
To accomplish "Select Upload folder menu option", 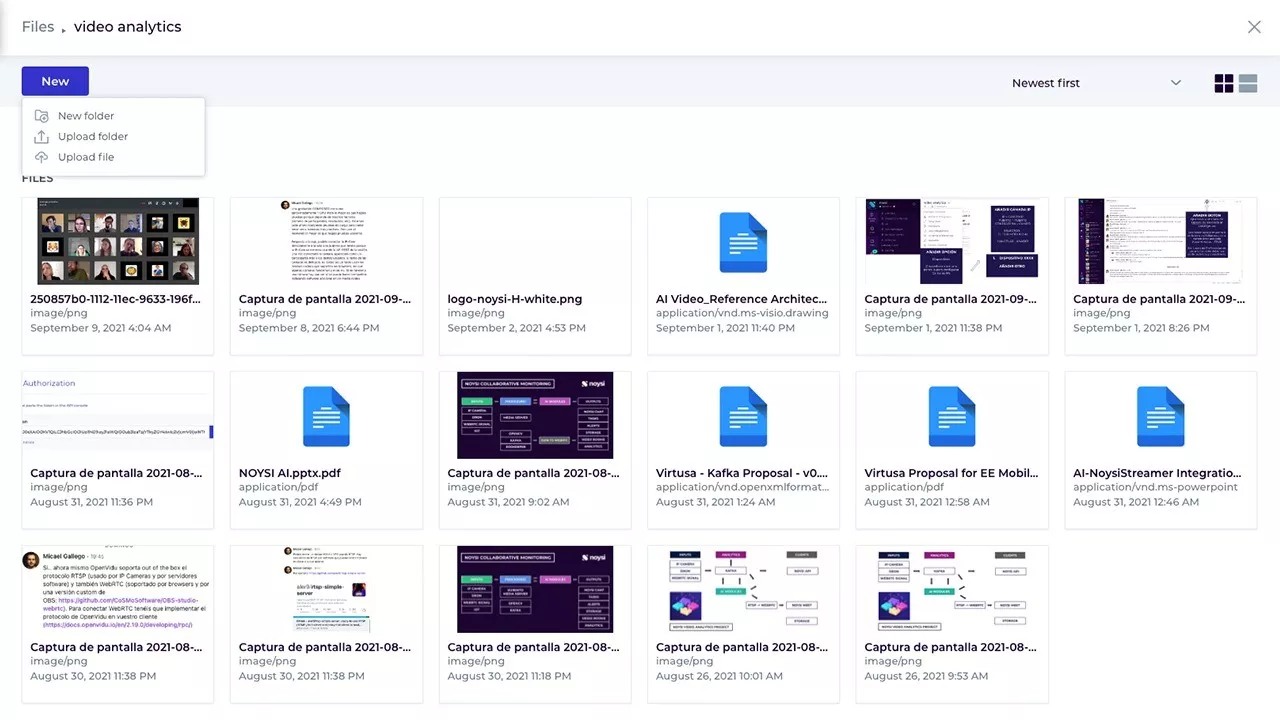I will tap(93, 137).
